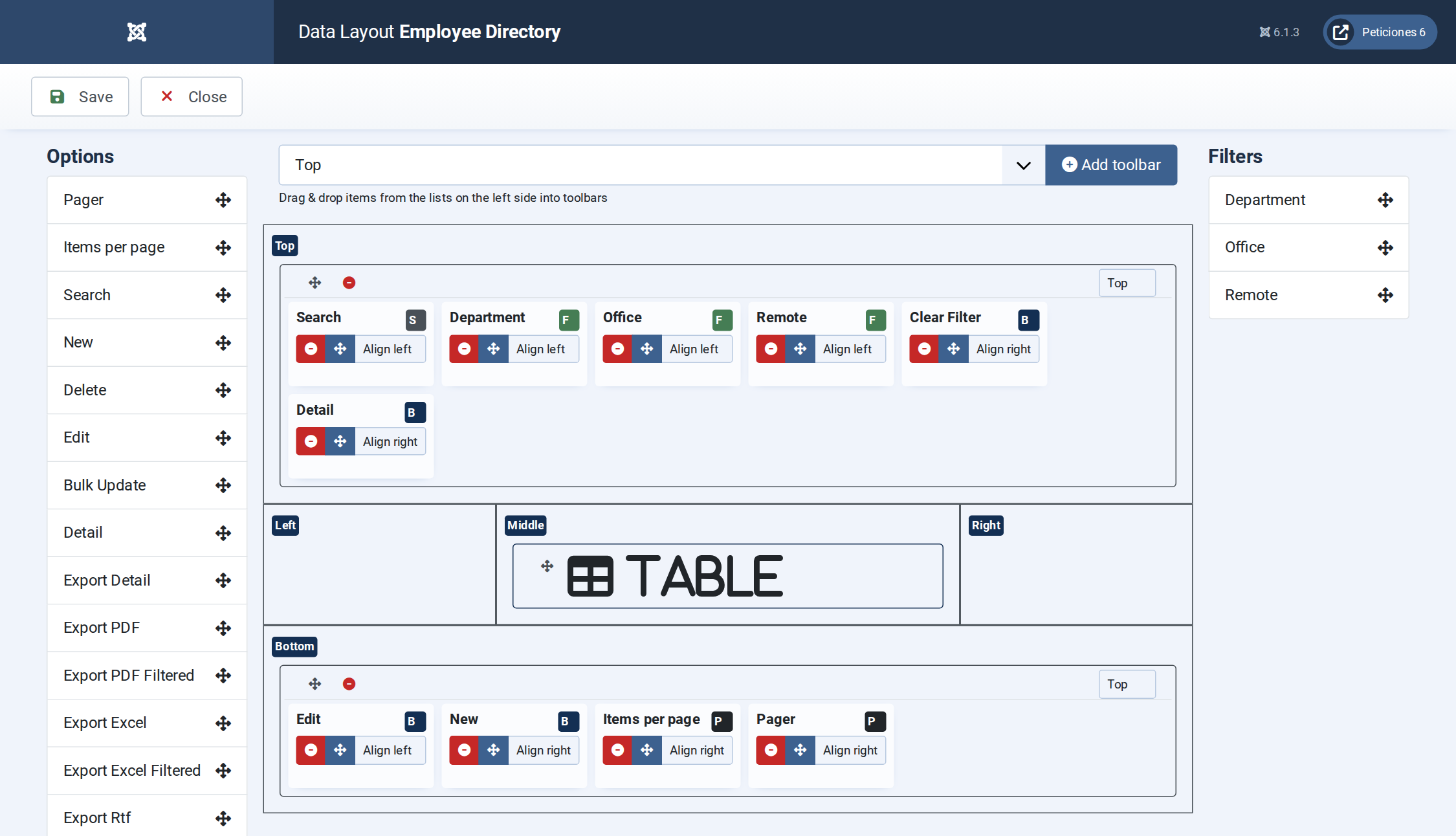Click the Bottom section label
Screen dimensions: 1456x836
[x=294, y=646]
